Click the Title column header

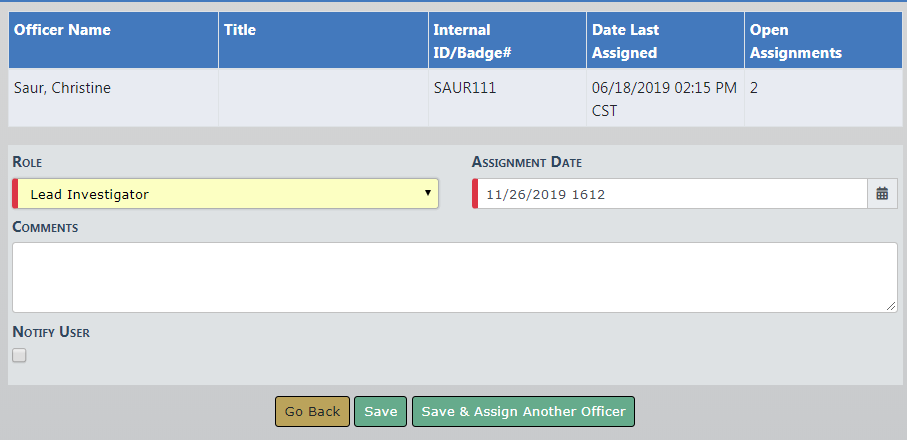240,30
